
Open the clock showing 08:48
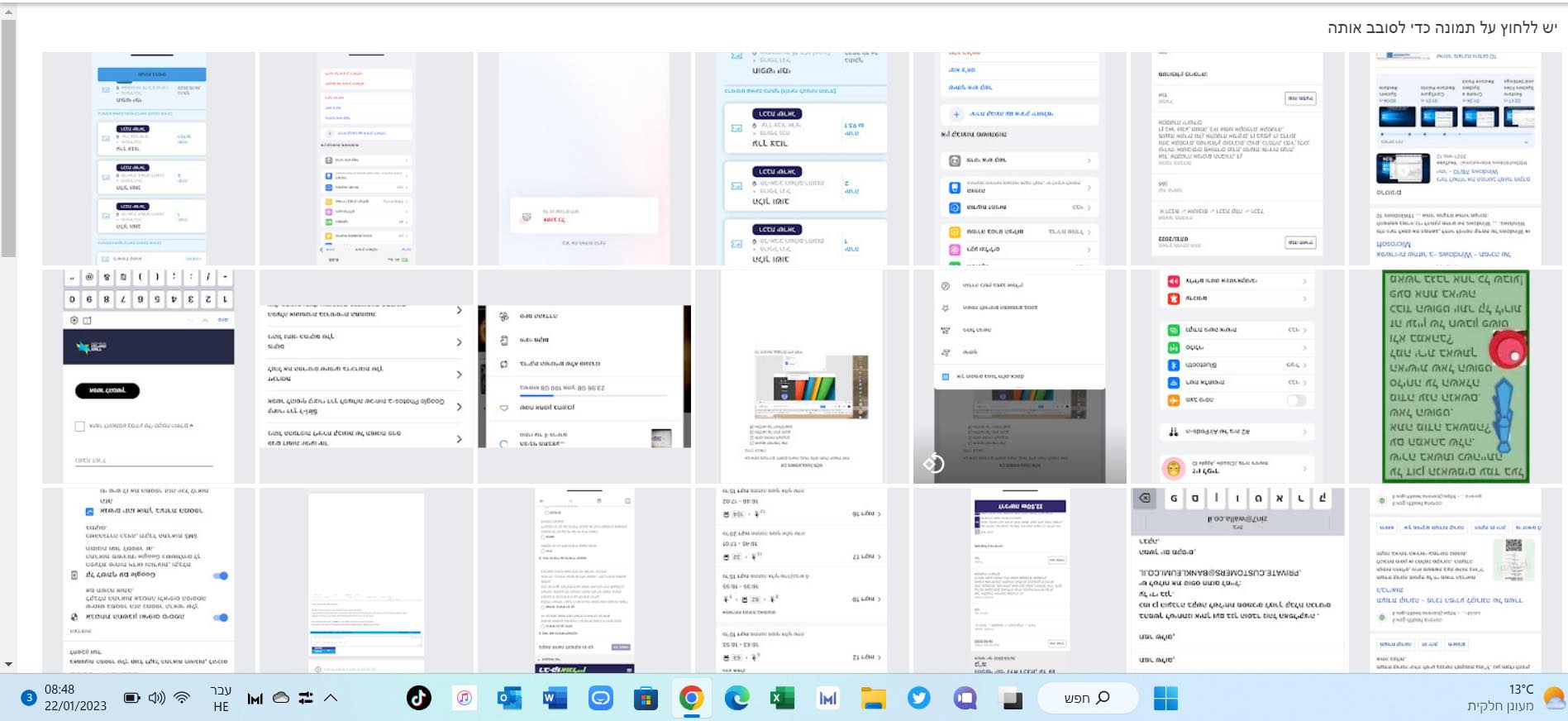click(x=74, y=698)
